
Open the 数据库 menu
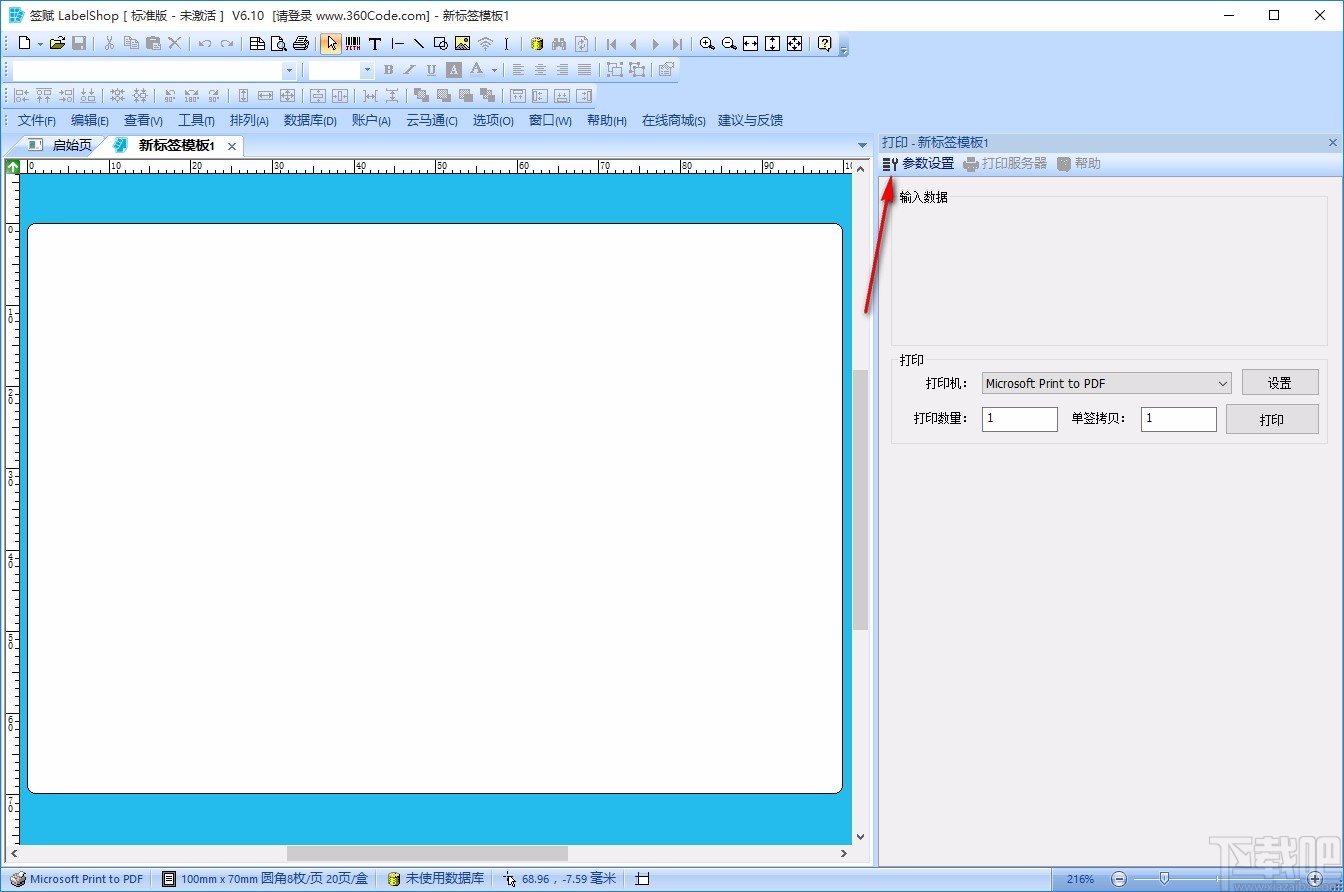click(310, 121)
